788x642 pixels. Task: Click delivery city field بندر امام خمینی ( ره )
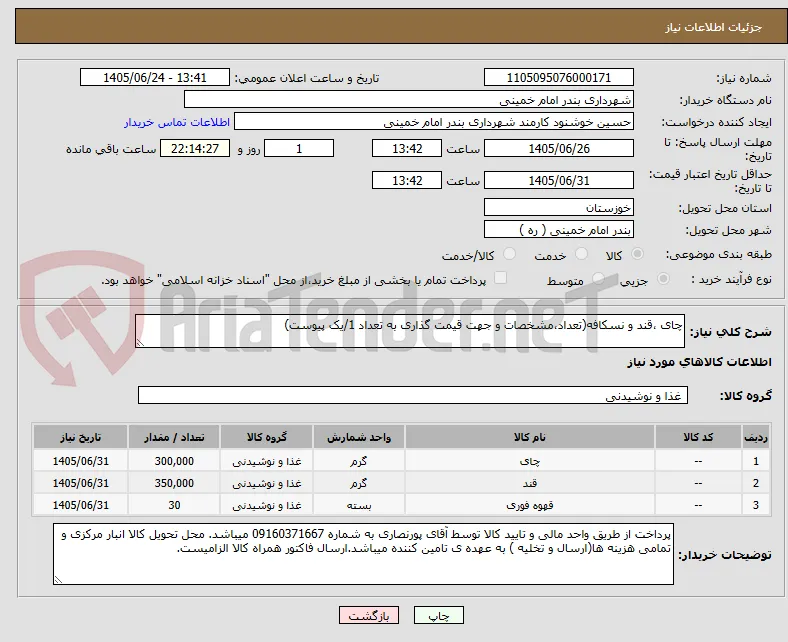click(558, 229)
